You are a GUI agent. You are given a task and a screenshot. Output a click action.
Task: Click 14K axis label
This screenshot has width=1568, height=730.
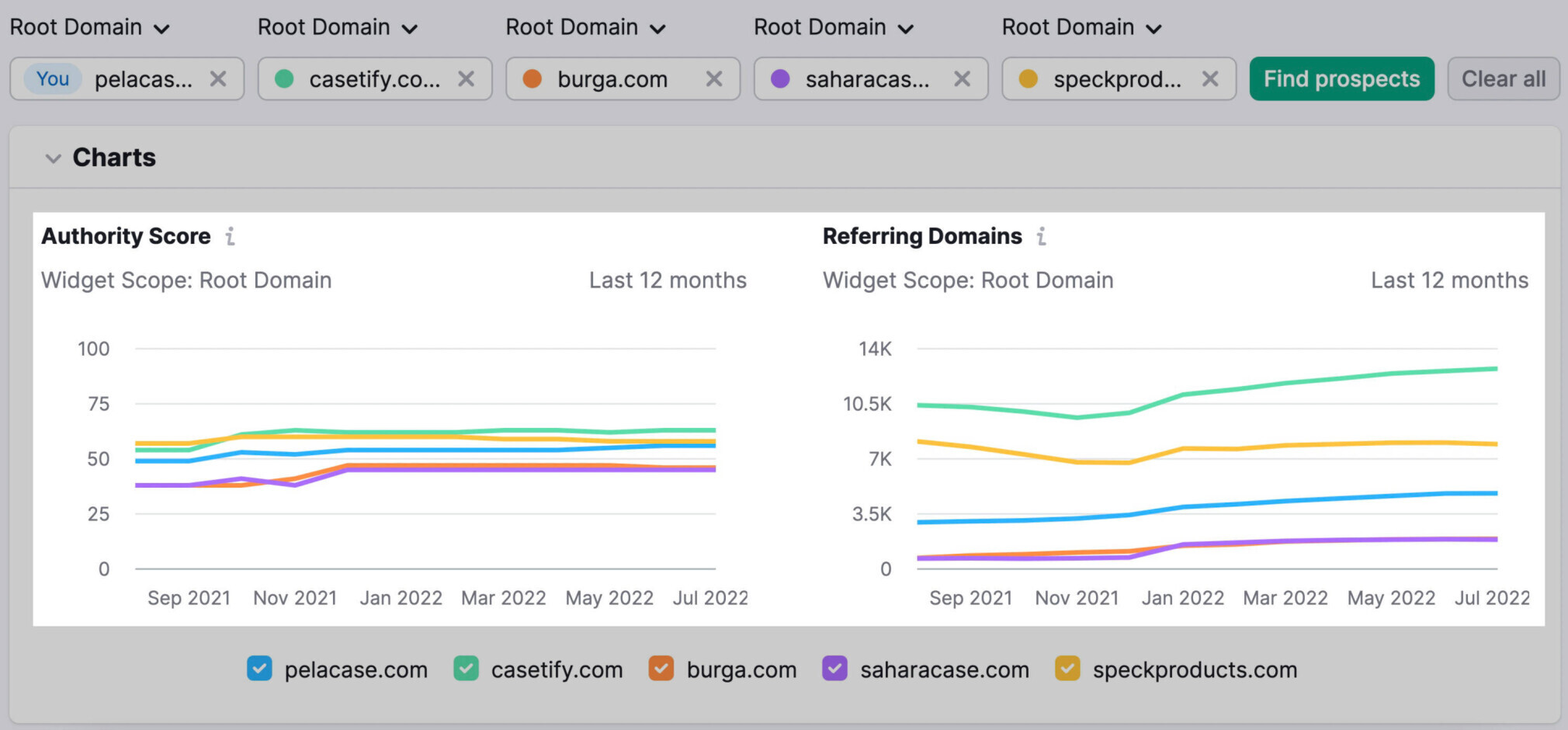coord(875,349)
